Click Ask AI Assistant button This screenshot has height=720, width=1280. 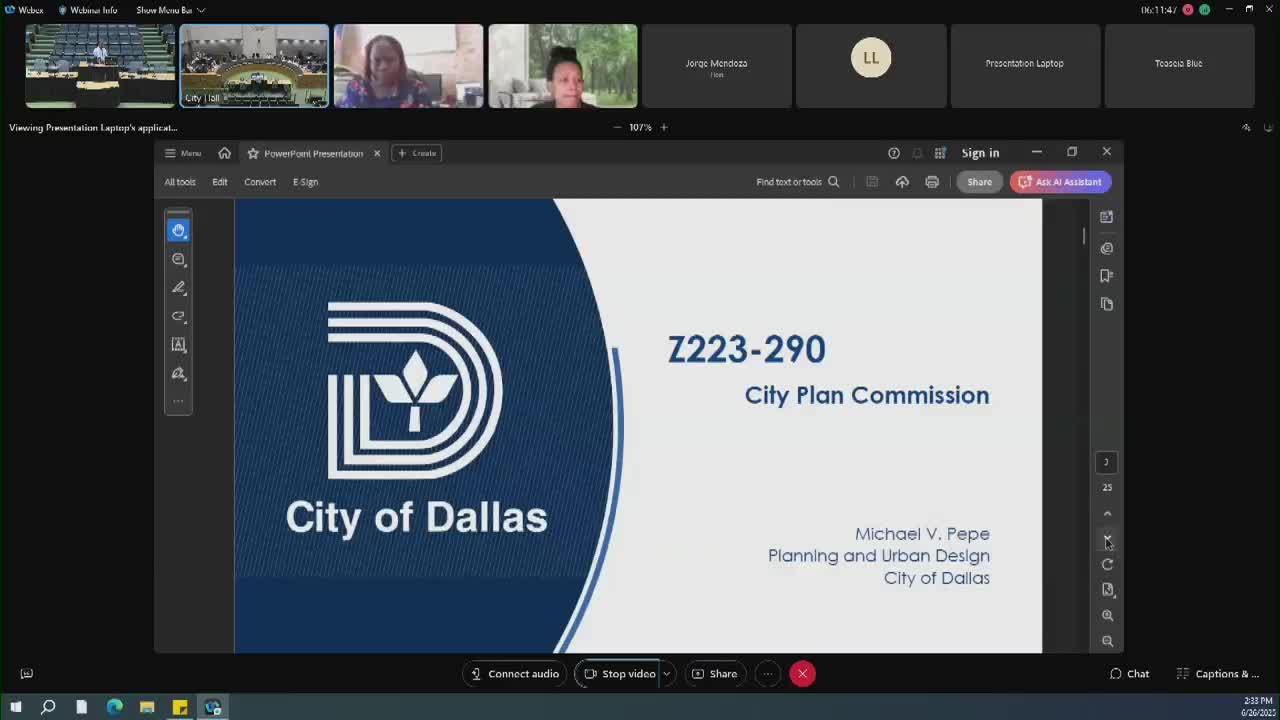[x=1060, y=182]
